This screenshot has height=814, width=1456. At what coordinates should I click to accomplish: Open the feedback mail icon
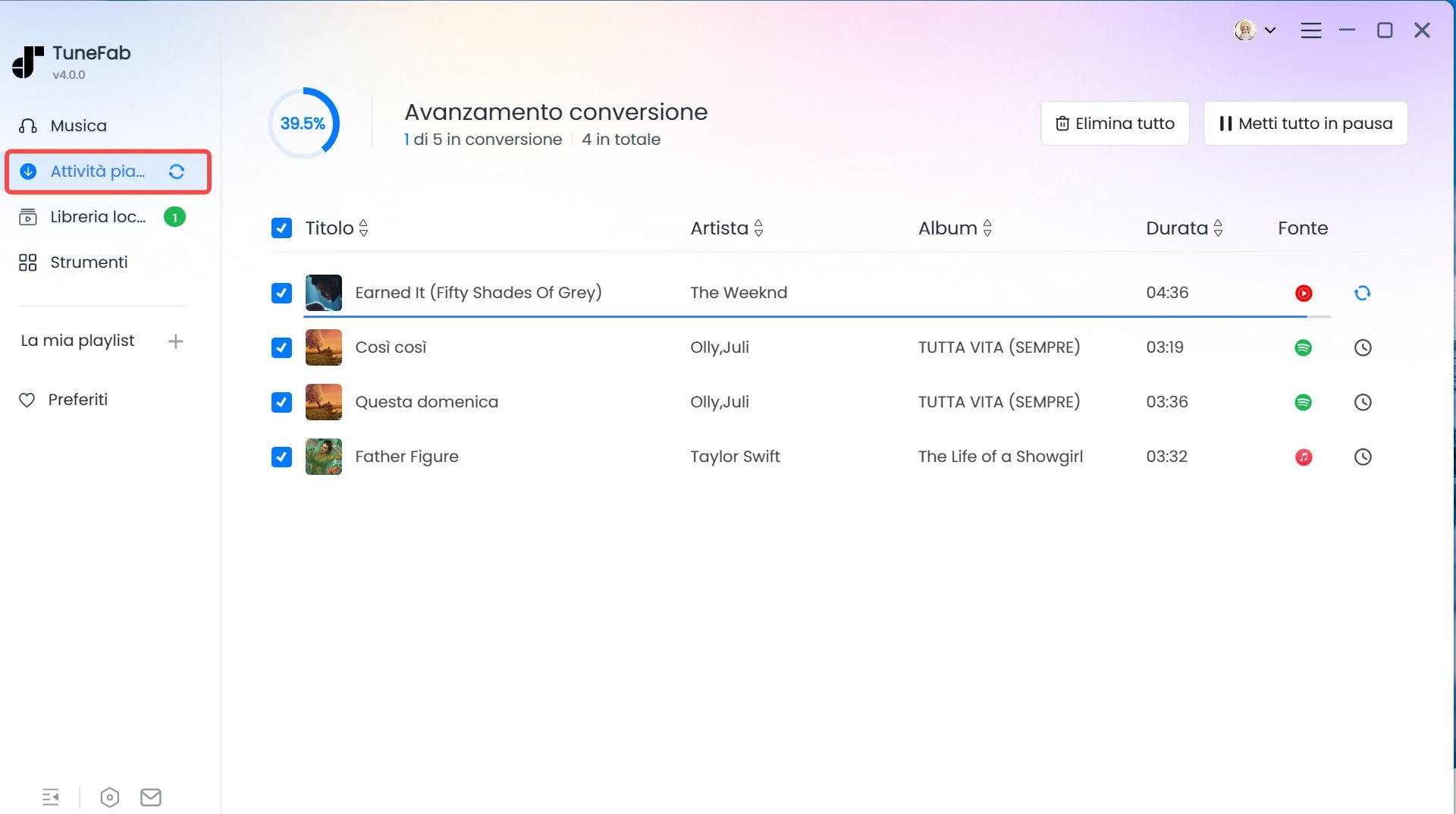(x=151, y=797)
